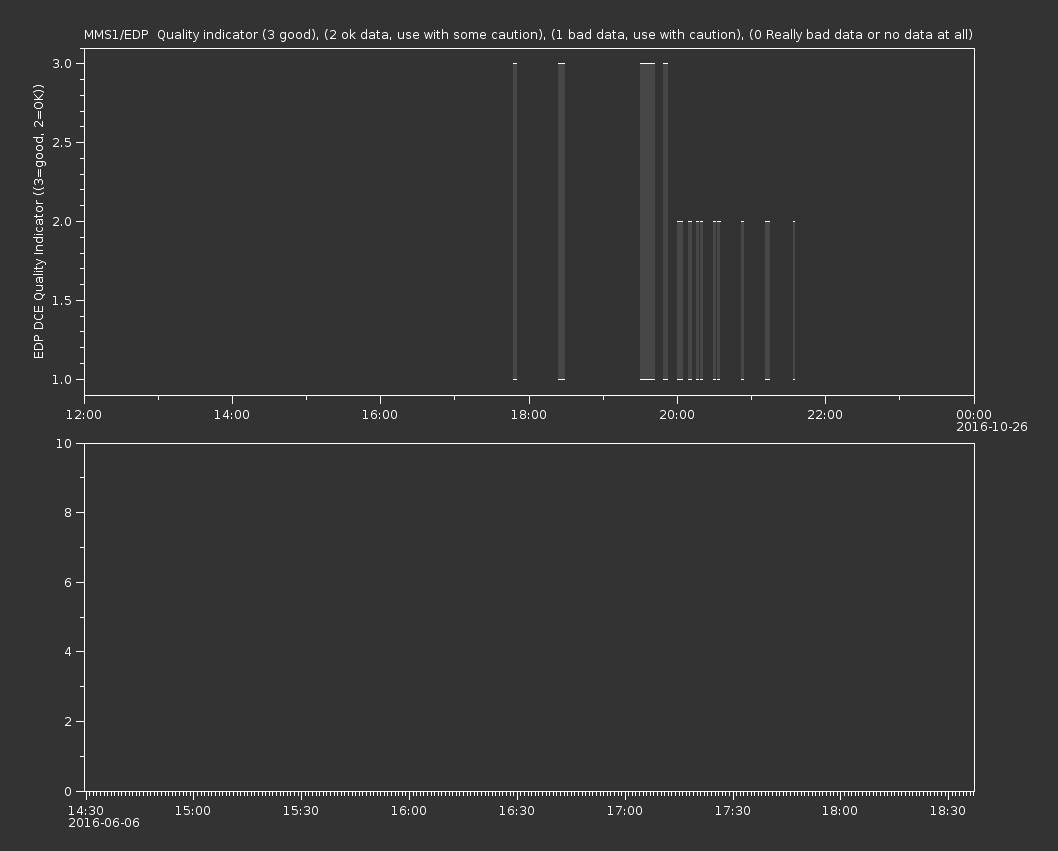The height and width of the screenshot is (851, 1058).
Task: Click the 20:00 time axis label
Action: (x=677, y=414)
